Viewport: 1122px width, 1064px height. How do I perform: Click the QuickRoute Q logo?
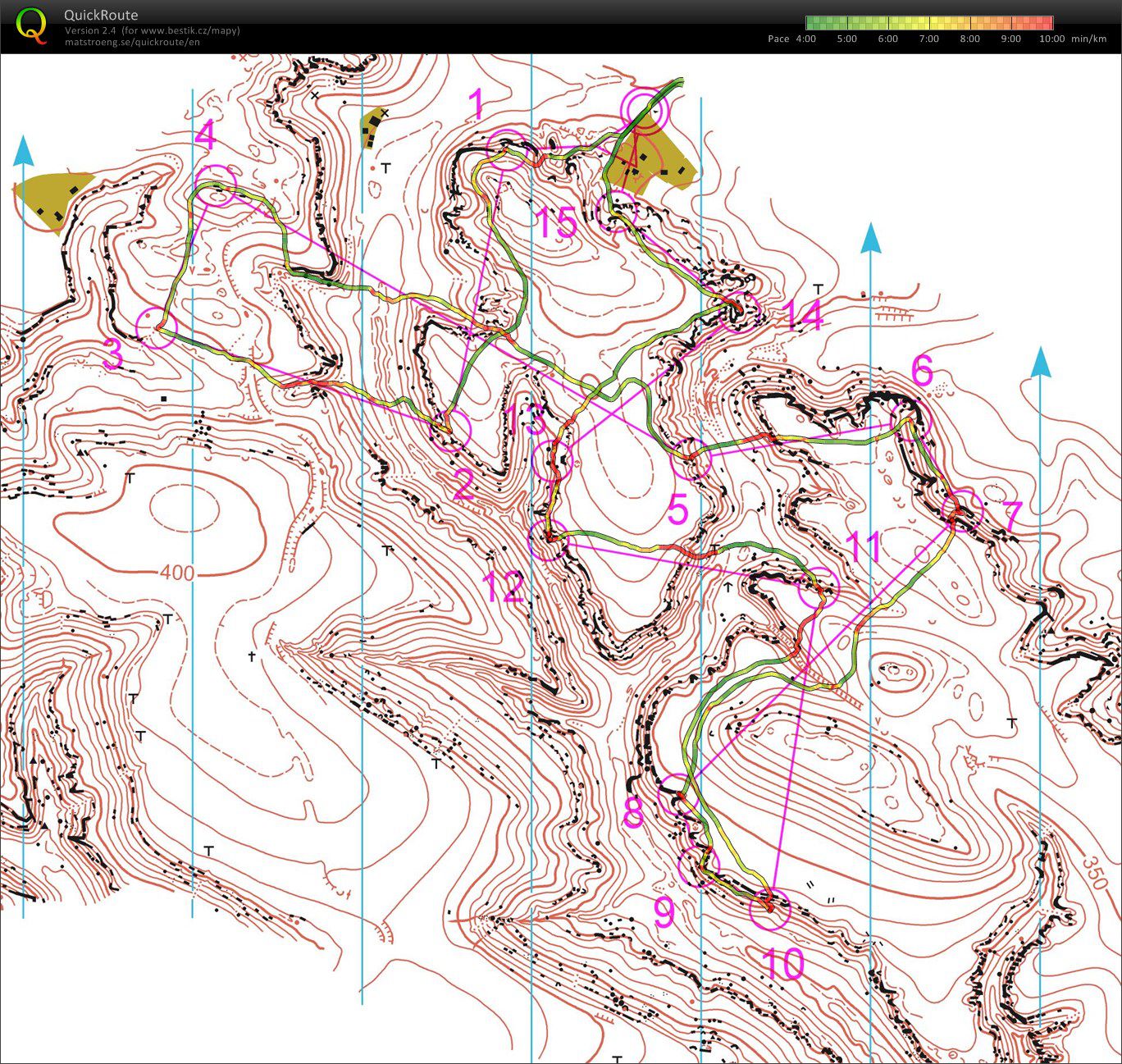(x=32, y=25)
